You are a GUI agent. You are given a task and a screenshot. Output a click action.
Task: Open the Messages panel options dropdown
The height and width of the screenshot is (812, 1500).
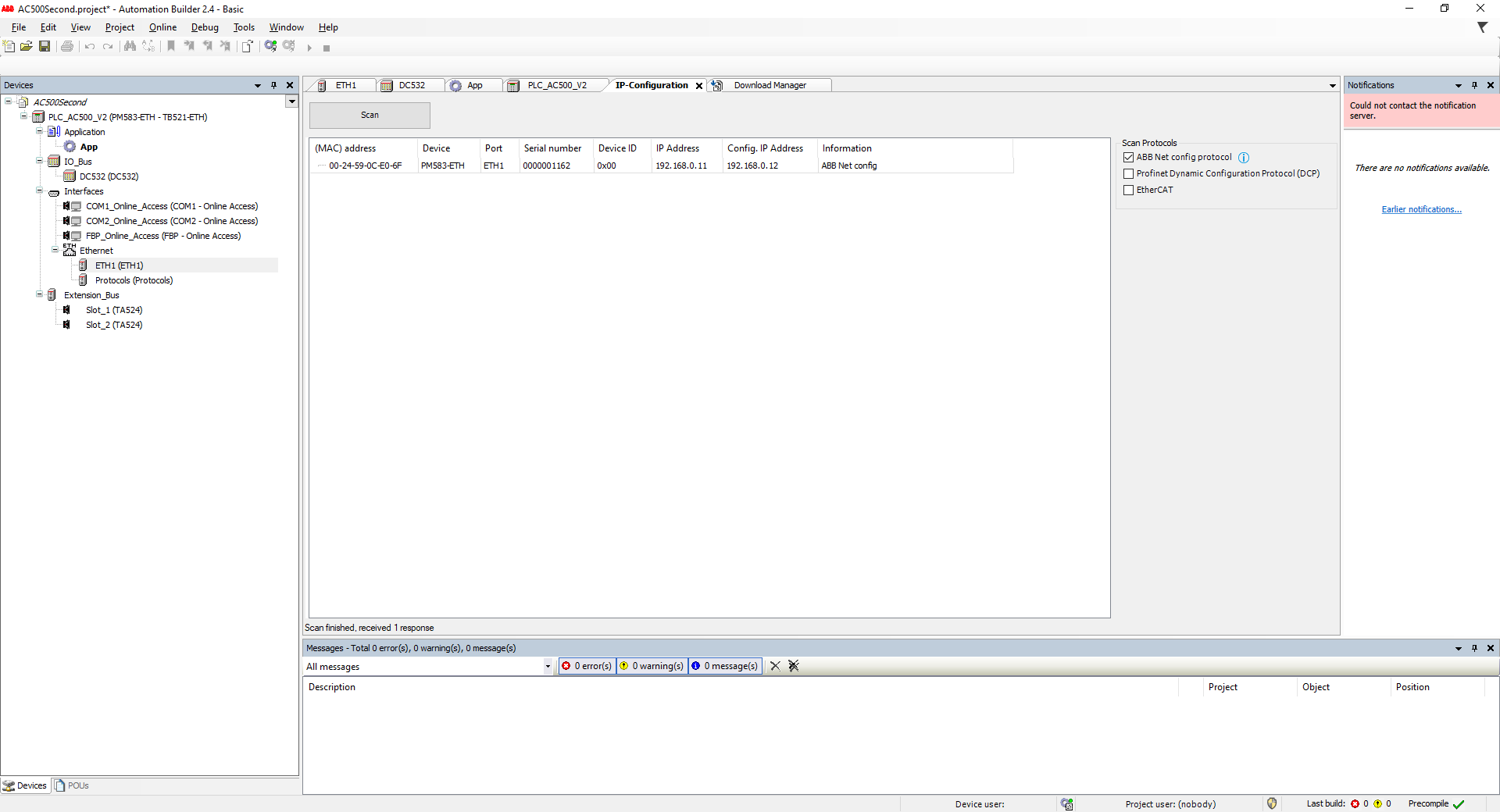(1459, 648)
